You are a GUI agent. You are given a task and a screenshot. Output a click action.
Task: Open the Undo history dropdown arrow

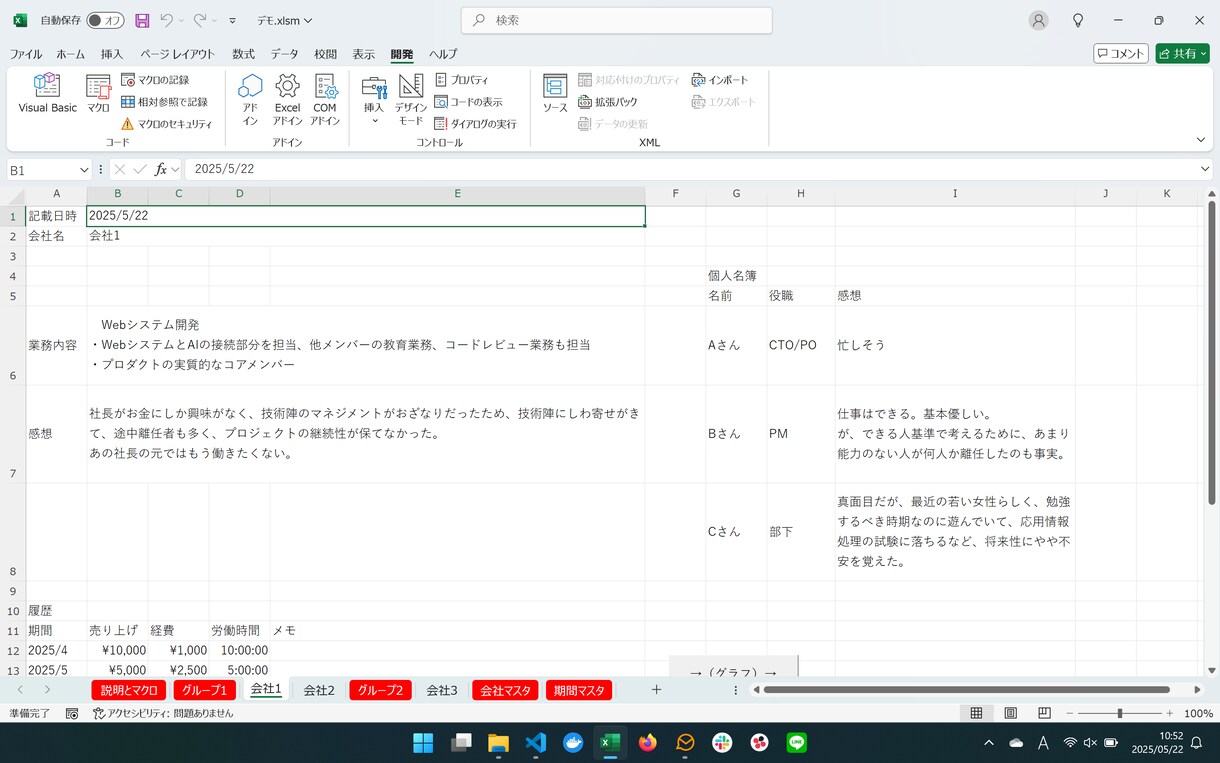click(x=182, y=20)
